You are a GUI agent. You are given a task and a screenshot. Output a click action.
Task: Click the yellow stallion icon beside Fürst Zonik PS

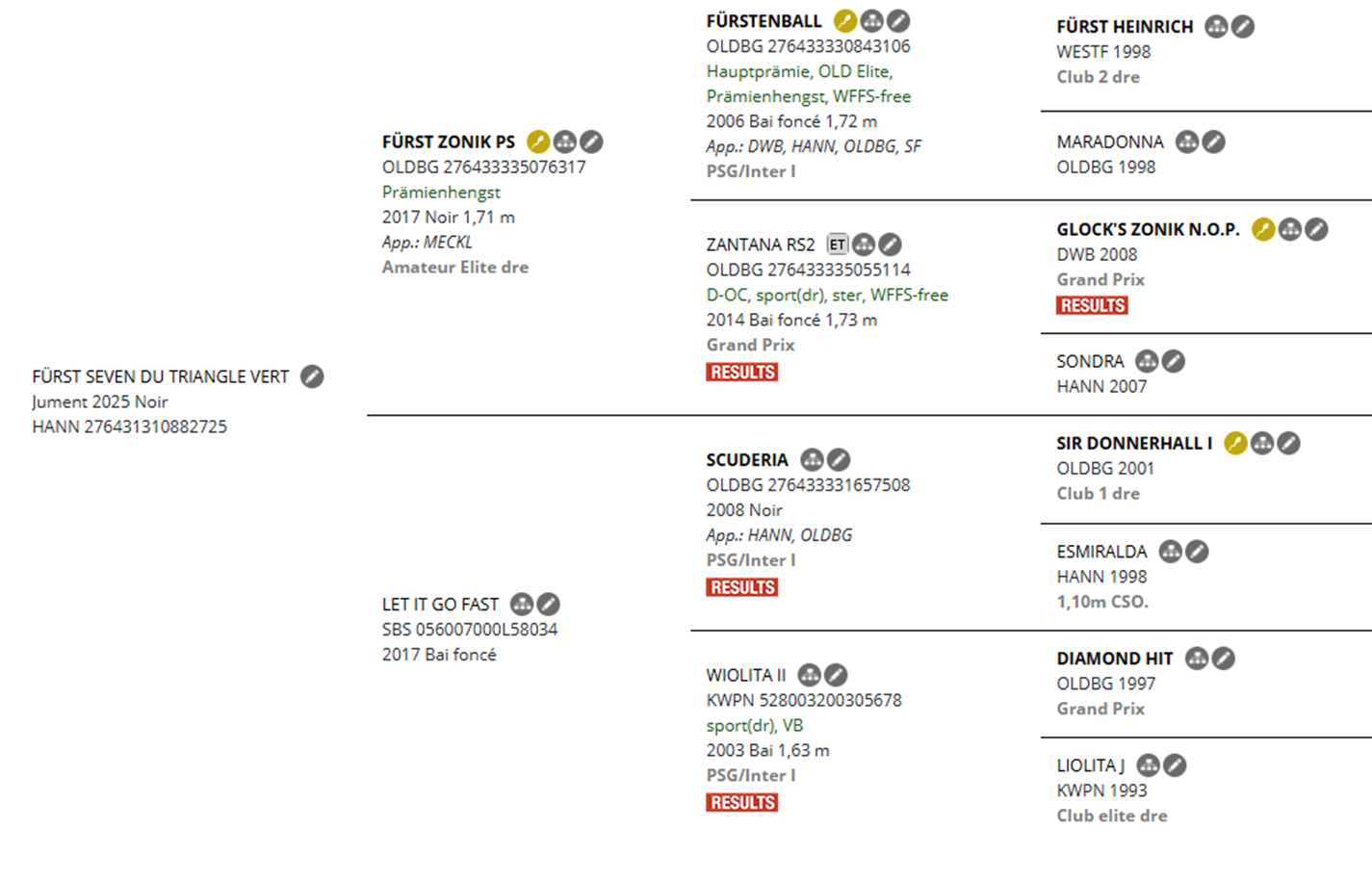click(538, 142)
